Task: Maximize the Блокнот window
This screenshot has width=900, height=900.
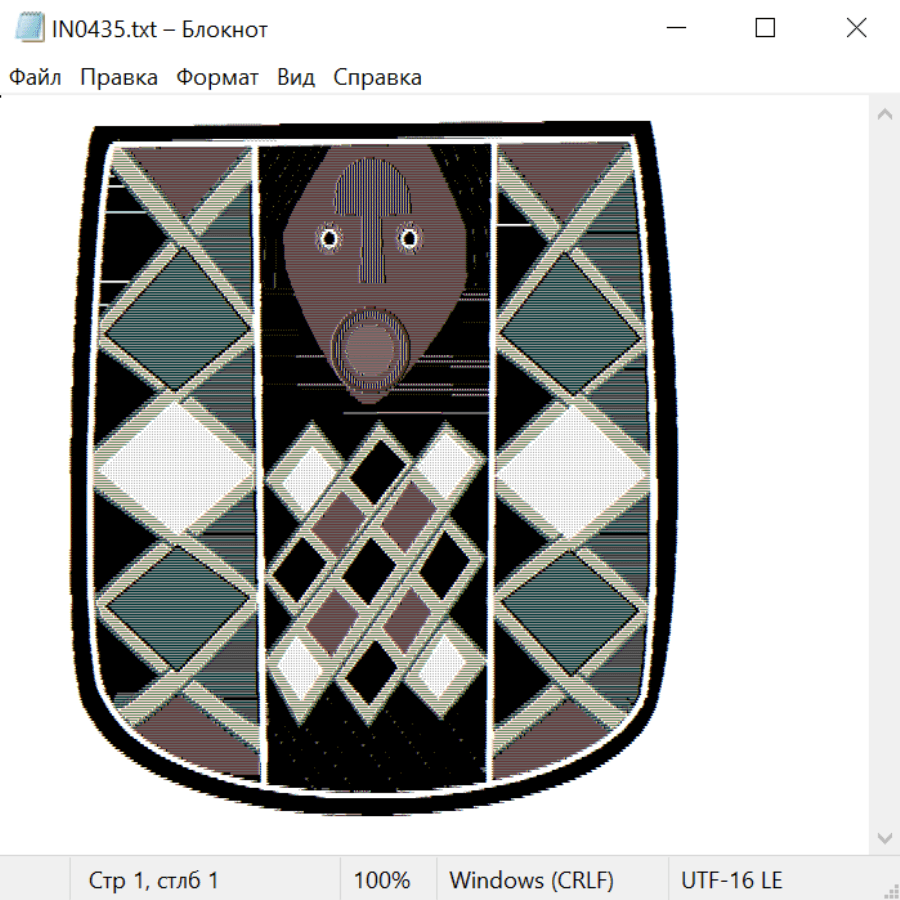Action: tap(765, 29)
